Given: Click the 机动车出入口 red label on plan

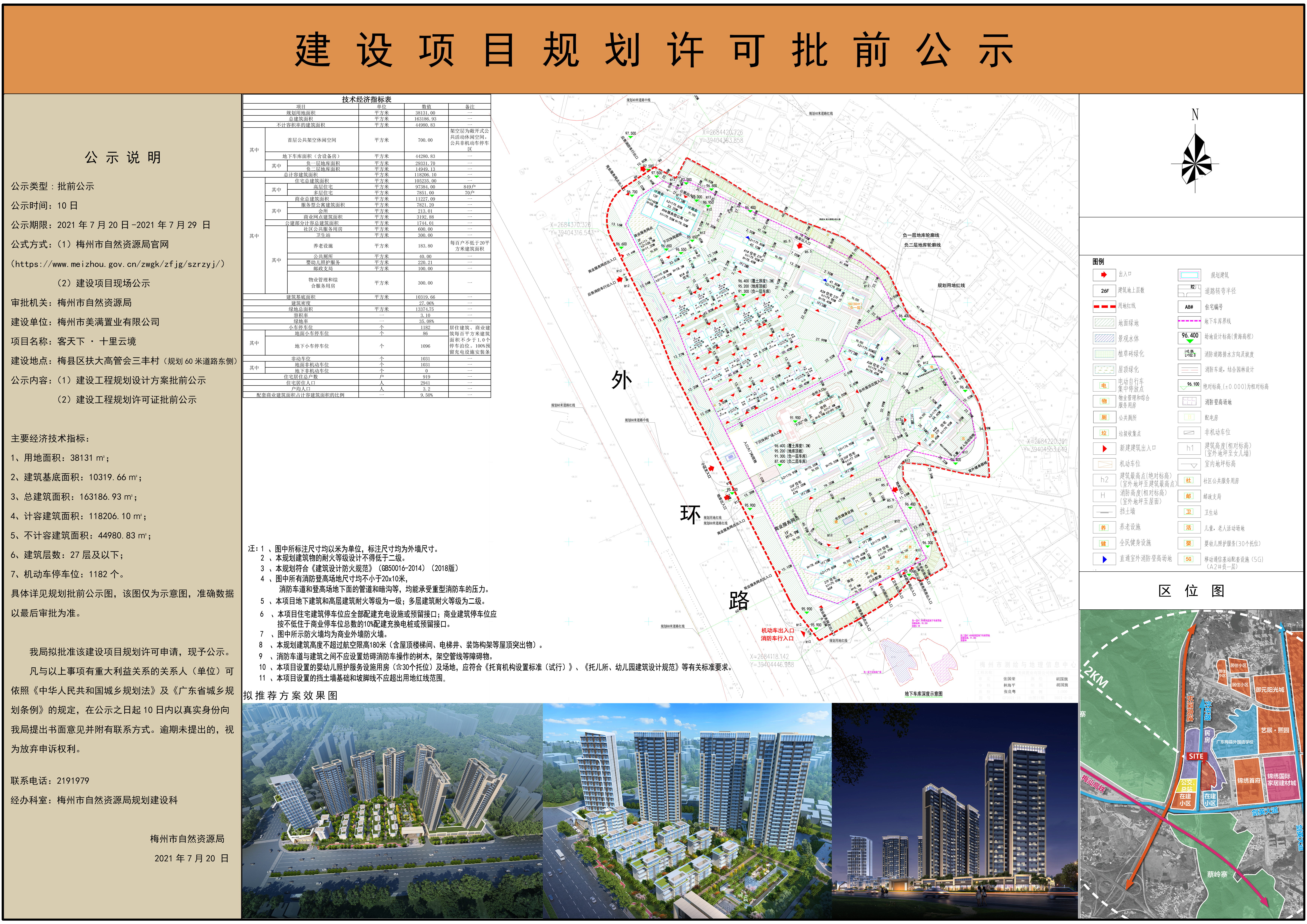Looking at the screenshot, I should (778, 630).
